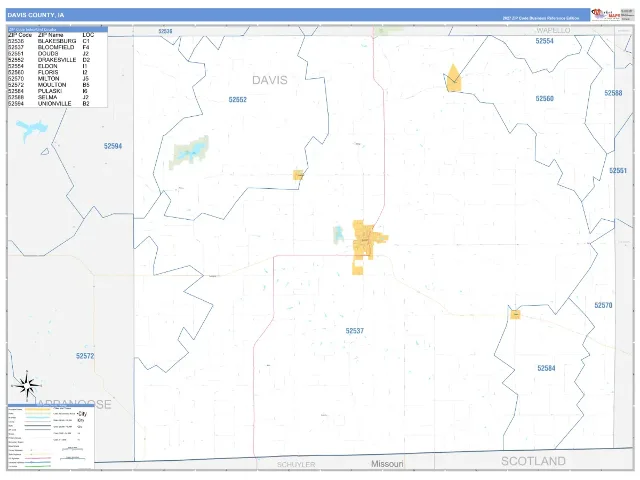Click the DOUDS row in the ZIP index
Screen dimensions: 640x480
51,53
